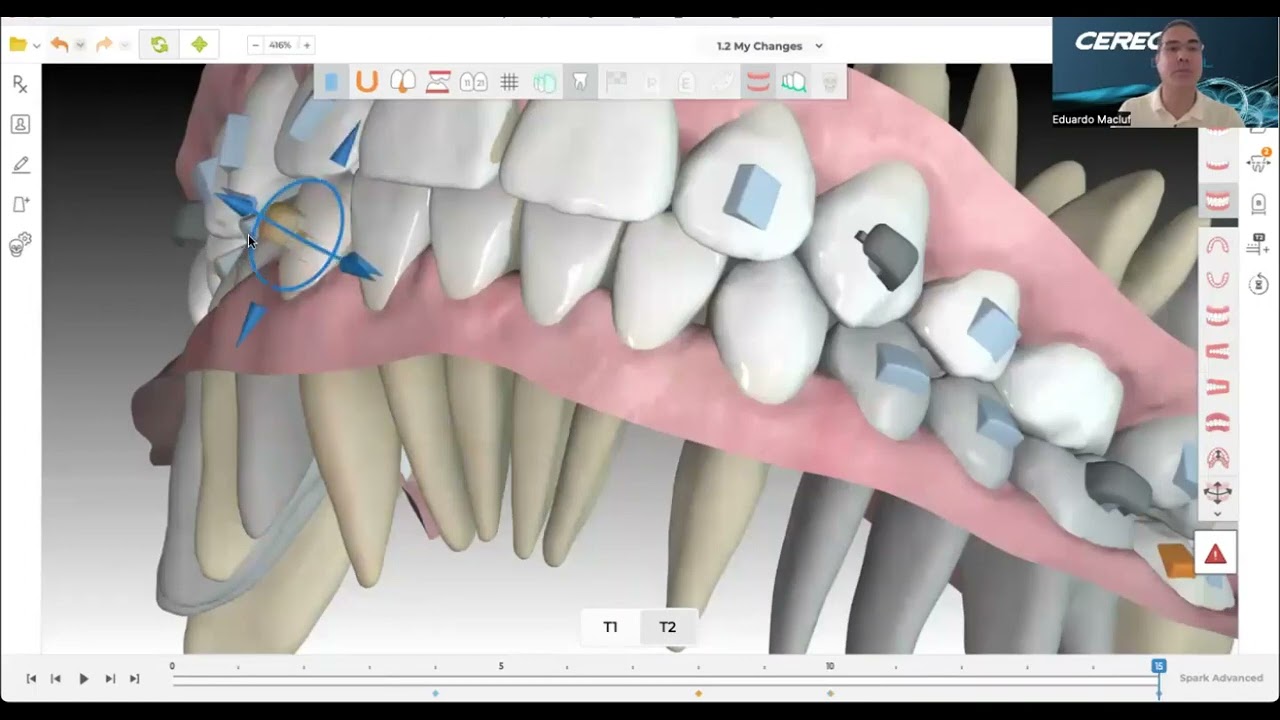
Task: Click stage 10 on the timeline
Action: click(x=830, y=666)
